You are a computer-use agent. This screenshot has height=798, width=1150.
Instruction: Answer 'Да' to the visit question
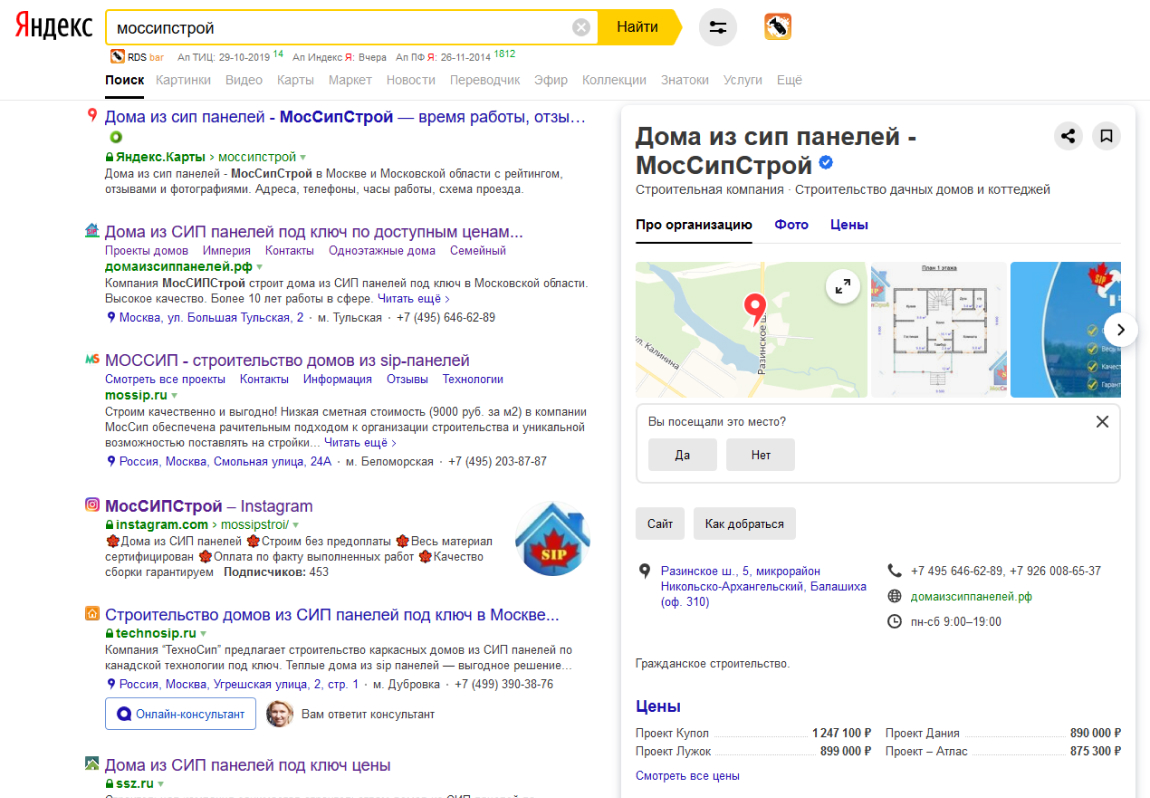[x=682, y=455]
